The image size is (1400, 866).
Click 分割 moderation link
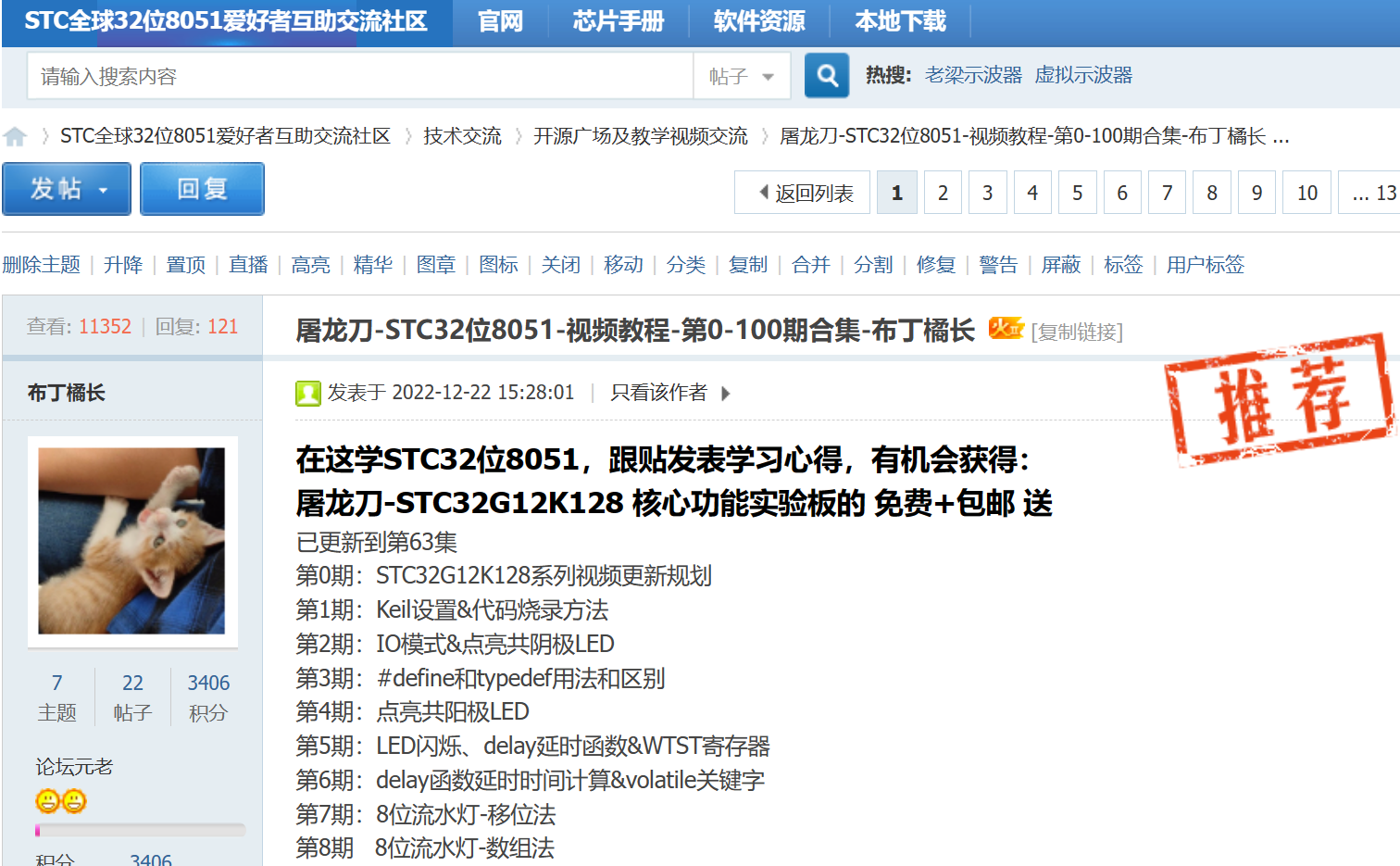(x=873, y=265)
